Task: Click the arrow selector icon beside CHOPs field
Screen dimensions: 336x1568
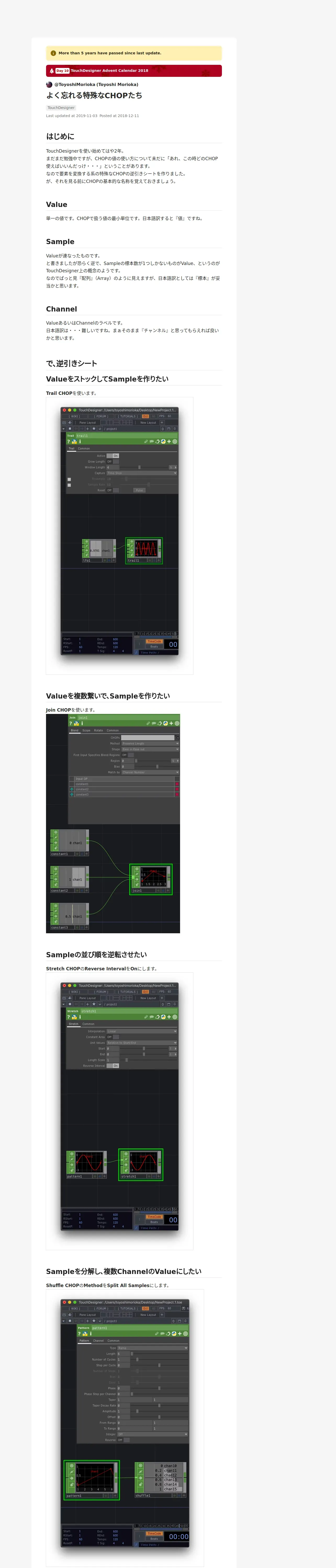Action: point(177,738)
